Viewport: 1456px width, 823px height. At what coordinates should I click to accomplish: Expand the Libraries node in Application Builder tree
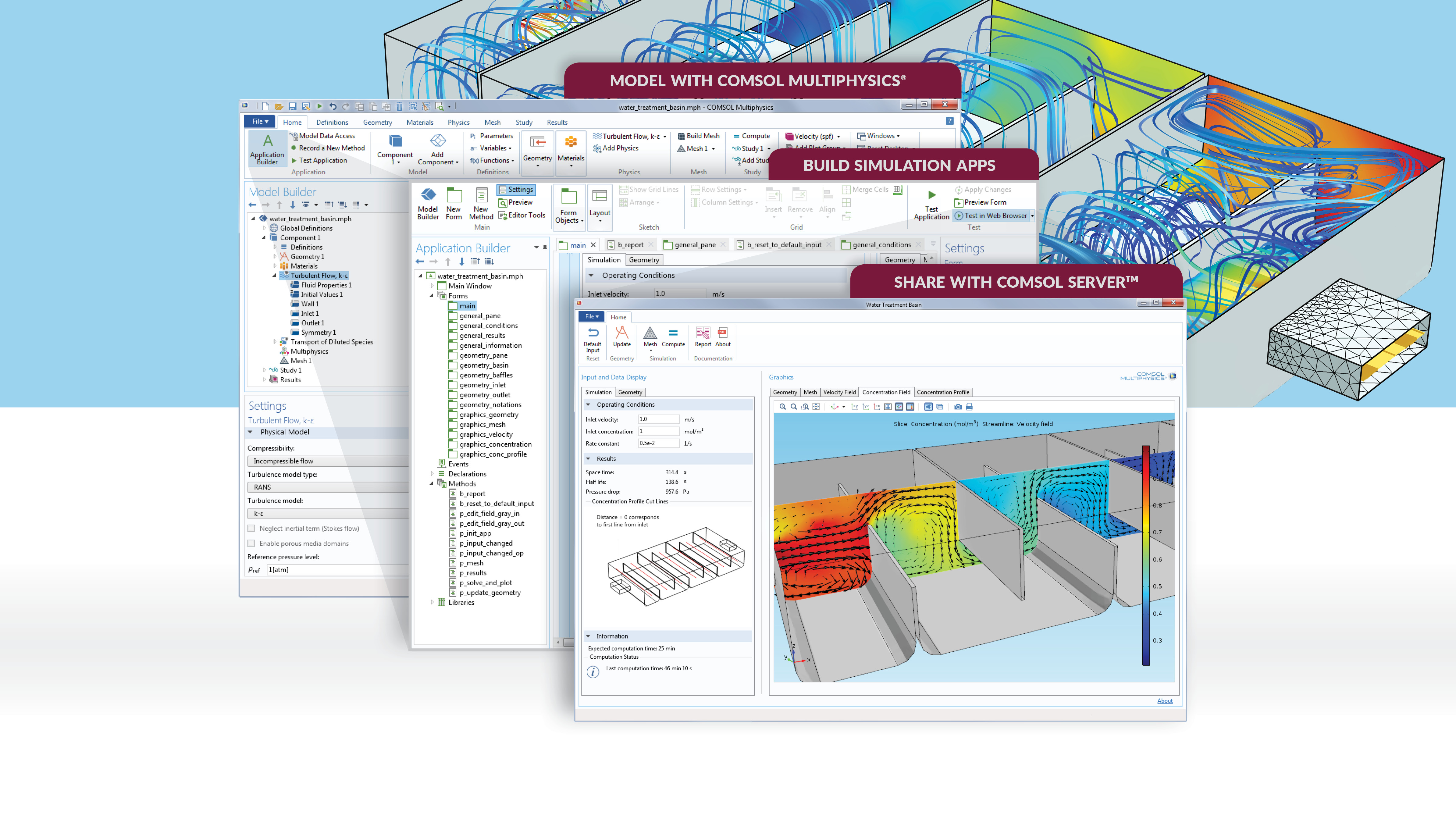tap(433, 603)
